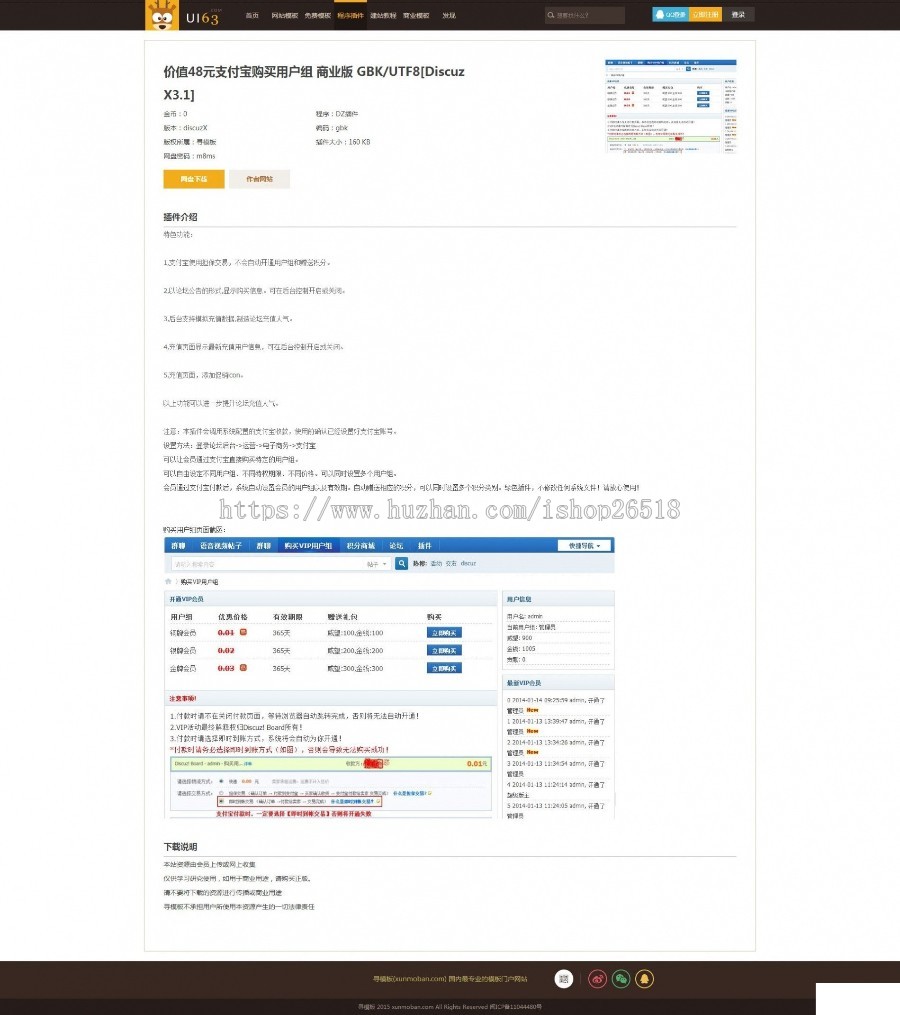Open the 免费模板 nav item

(x=317, y=16)
